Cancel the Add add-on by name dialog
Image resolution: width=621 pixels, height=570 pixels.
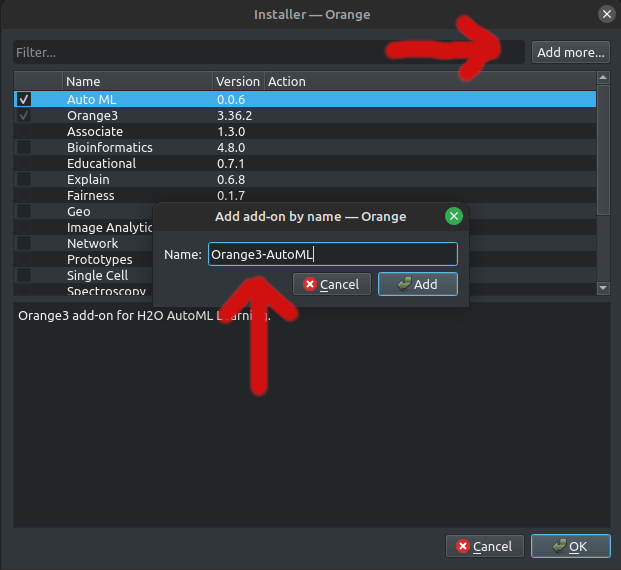331,284
